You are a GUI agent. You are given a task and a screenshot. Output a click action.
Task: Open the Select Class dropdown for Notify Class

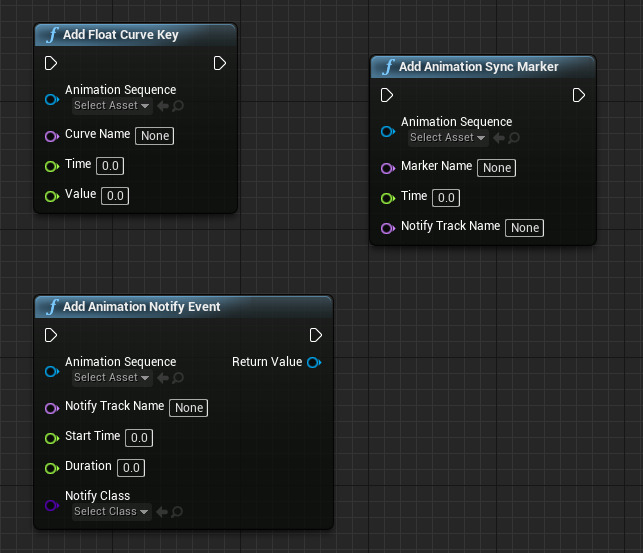pos(111,512)
